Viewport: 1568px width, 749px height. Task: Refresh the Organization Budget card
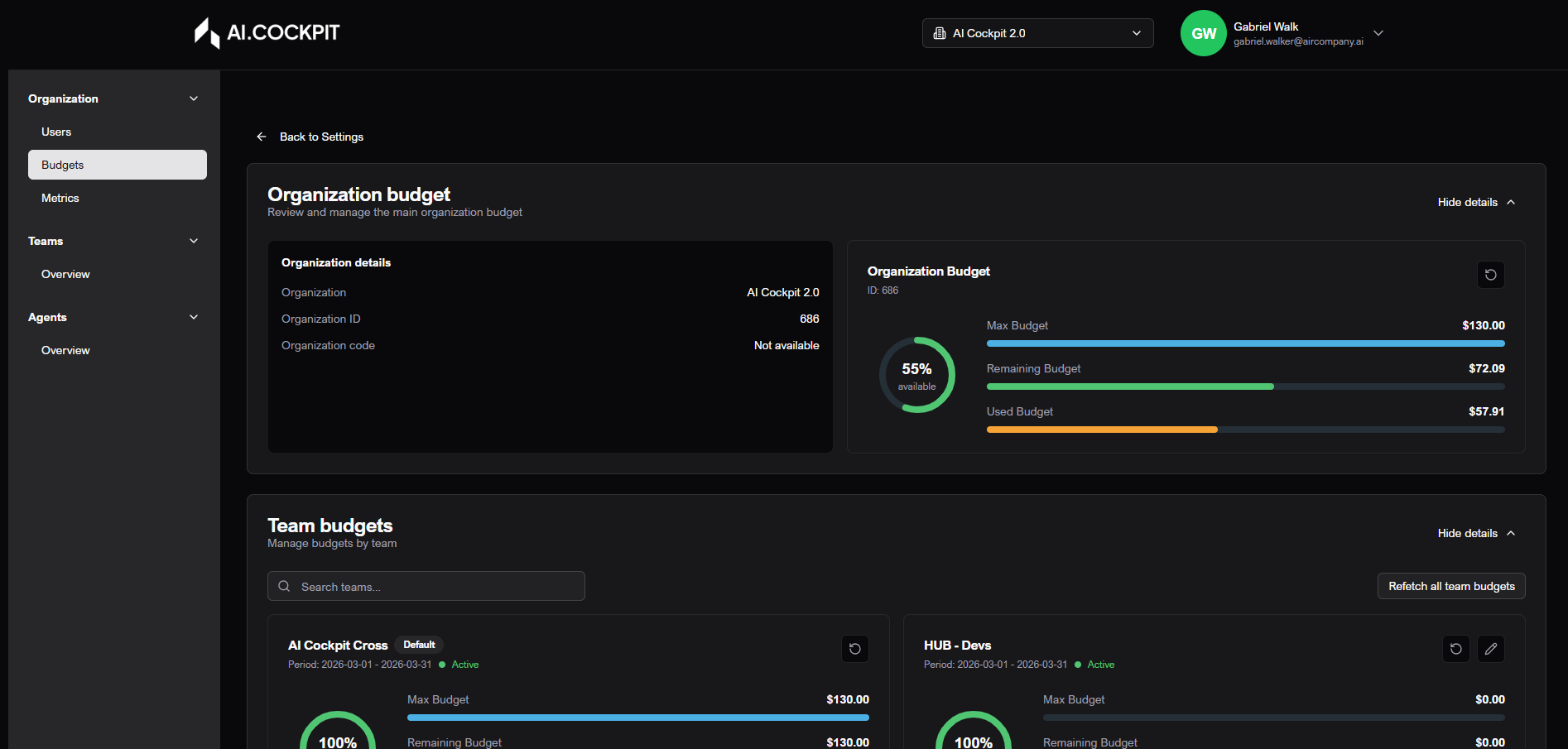[x=1490, y=275]
